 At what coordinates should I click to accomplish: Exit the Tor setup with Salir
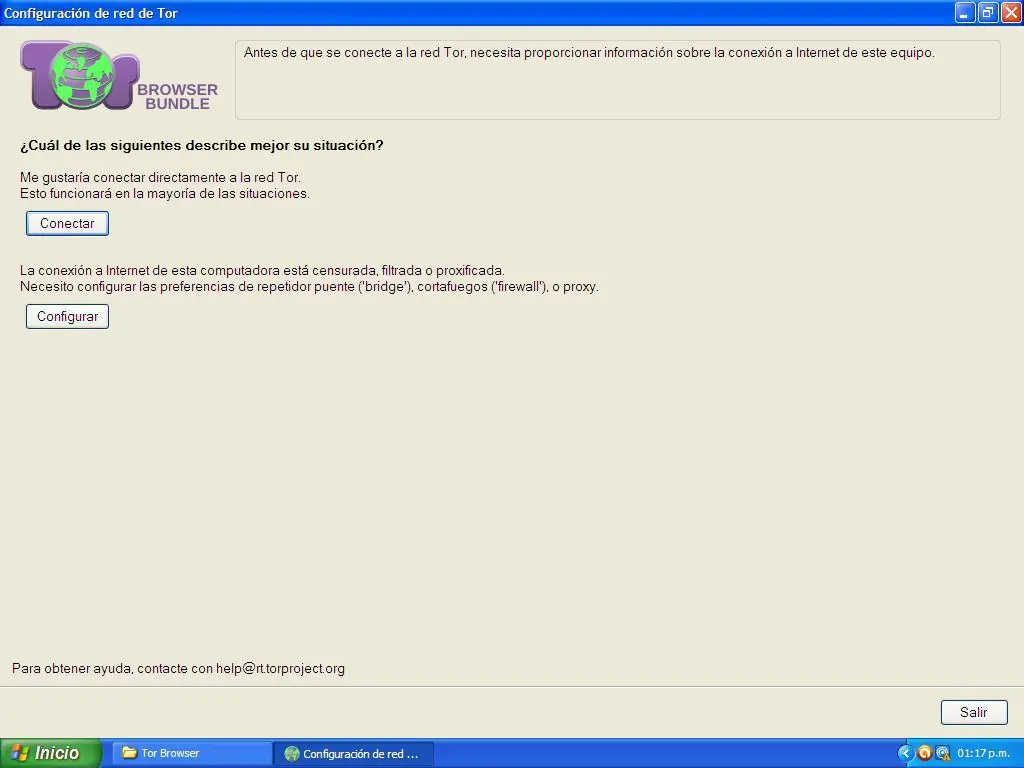pos(974,712)
